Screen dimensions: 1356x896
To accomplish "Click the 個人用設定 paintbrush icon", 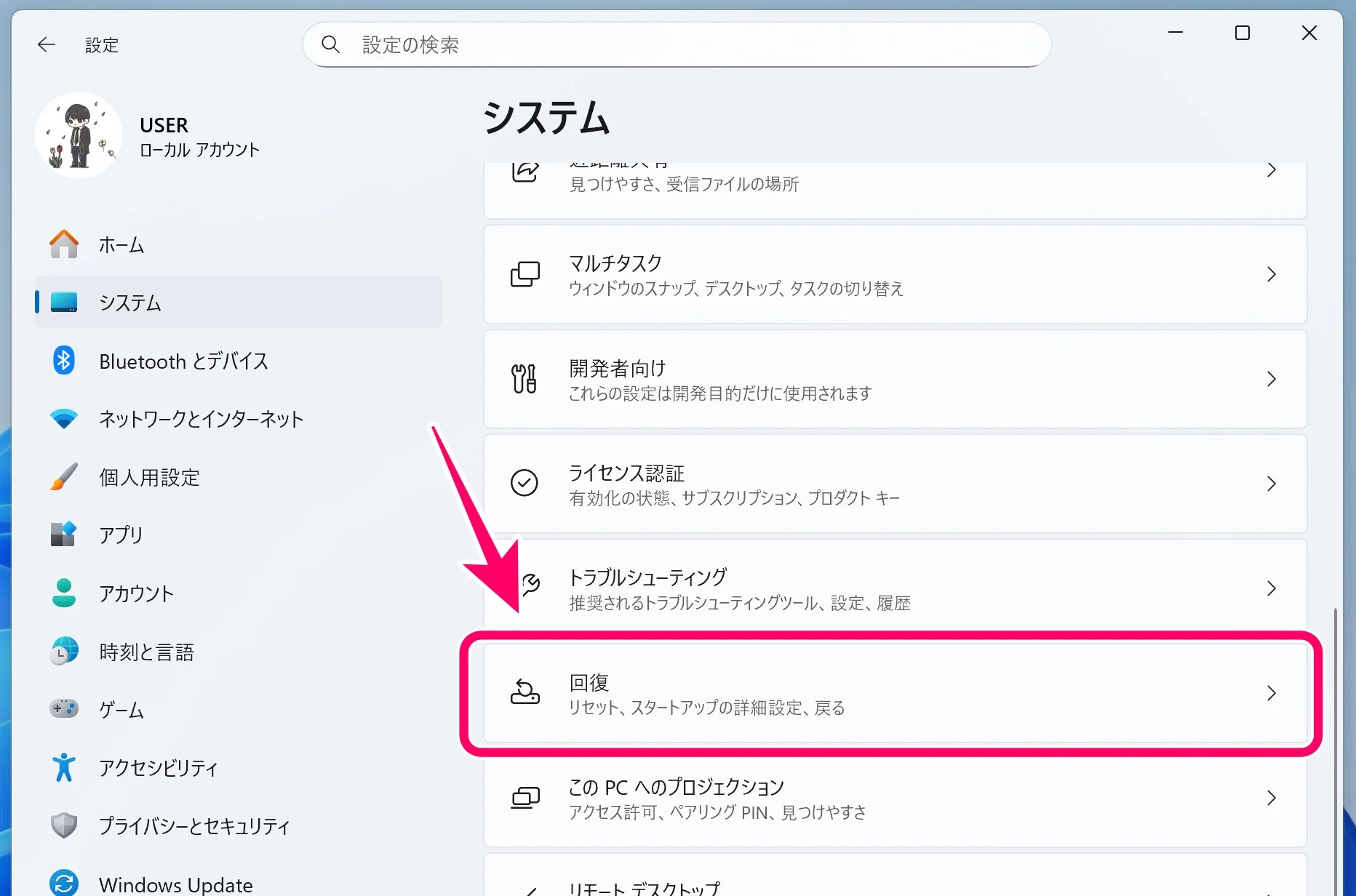I will 64,477.
